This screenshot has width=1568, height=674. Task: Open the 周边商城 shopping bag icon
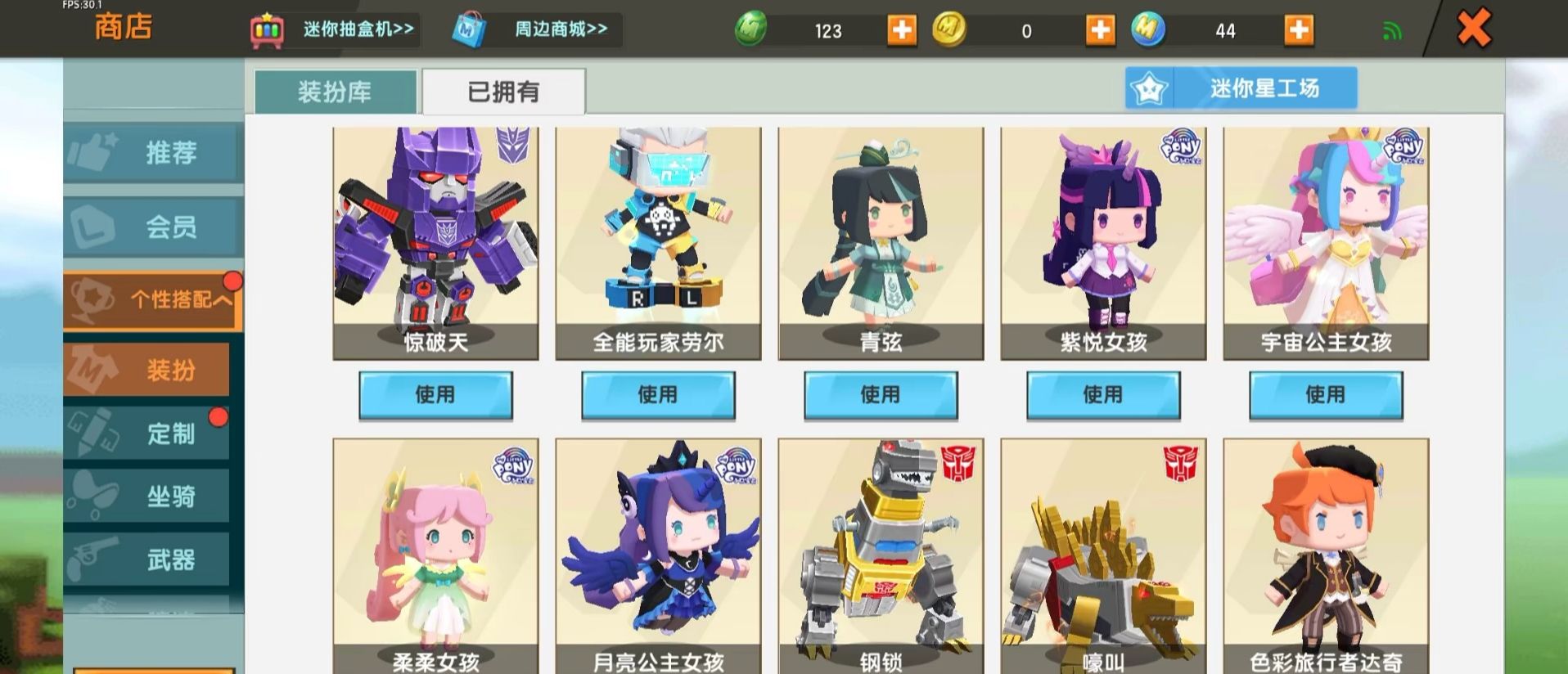[x=469, y=30]
